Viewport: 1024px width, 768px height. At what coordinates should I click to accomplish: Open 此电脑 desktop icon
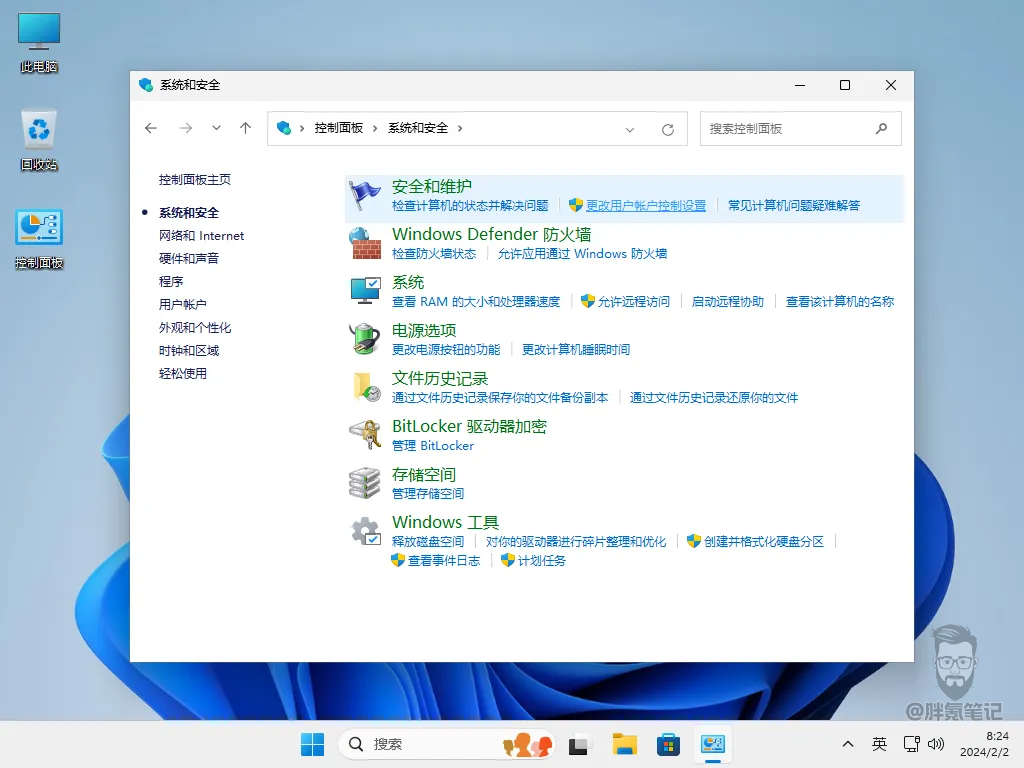click(39, 43)
